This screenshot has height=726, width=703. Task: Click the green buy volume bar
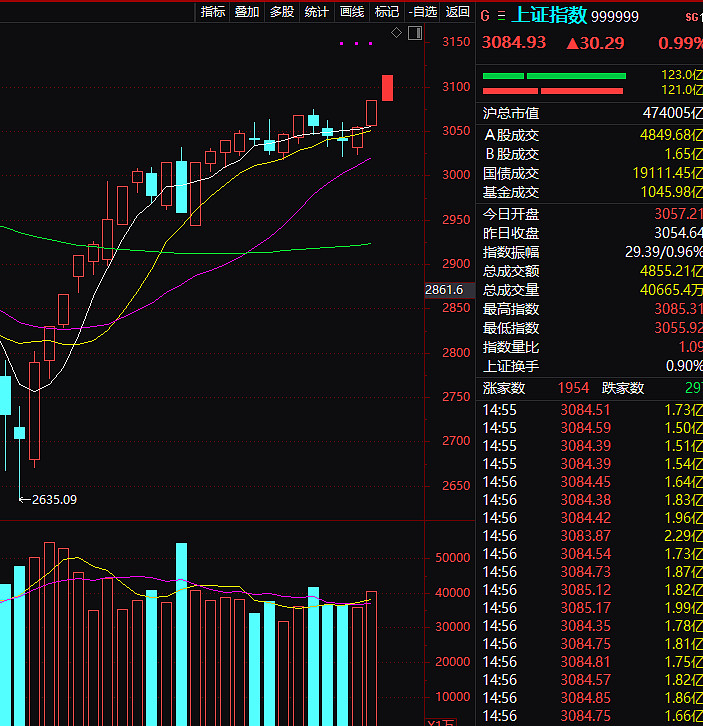[x=554, y=76]
